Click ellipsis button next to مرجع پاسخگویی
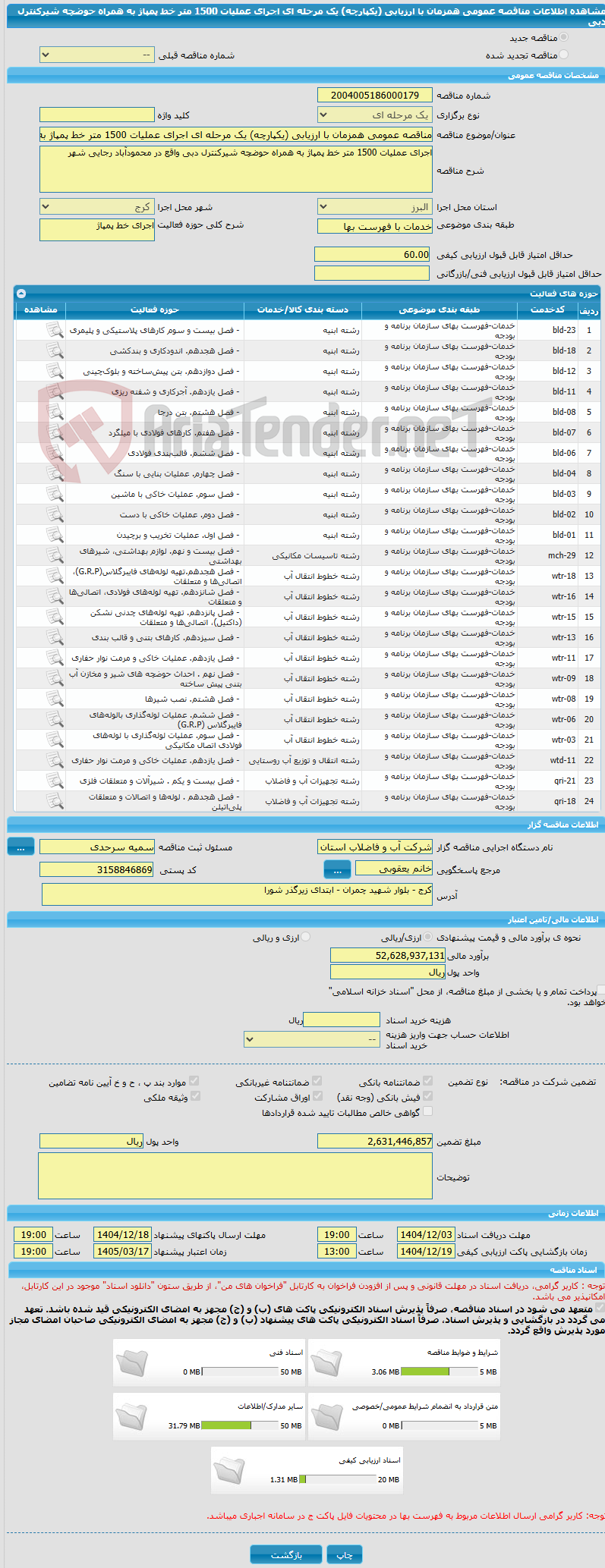This screenshot has width=605, height=1568. tap(337, 869)
